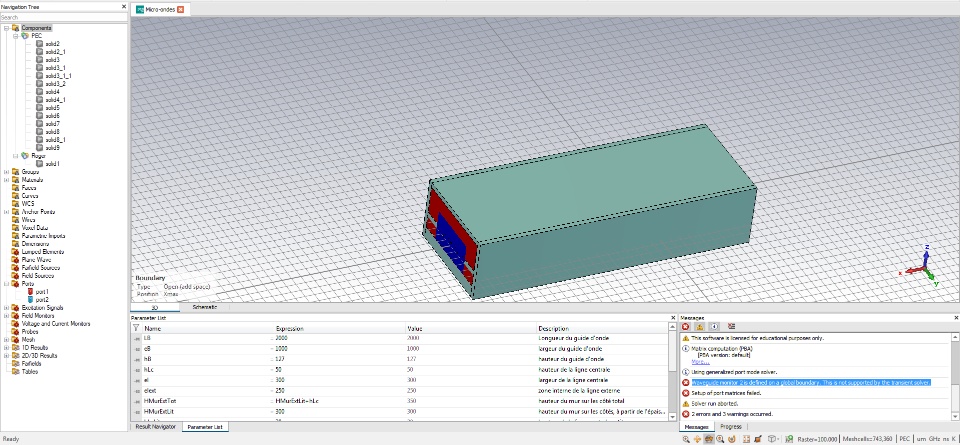Click the Farfield Sources folder icon

(x=15, y=267)
